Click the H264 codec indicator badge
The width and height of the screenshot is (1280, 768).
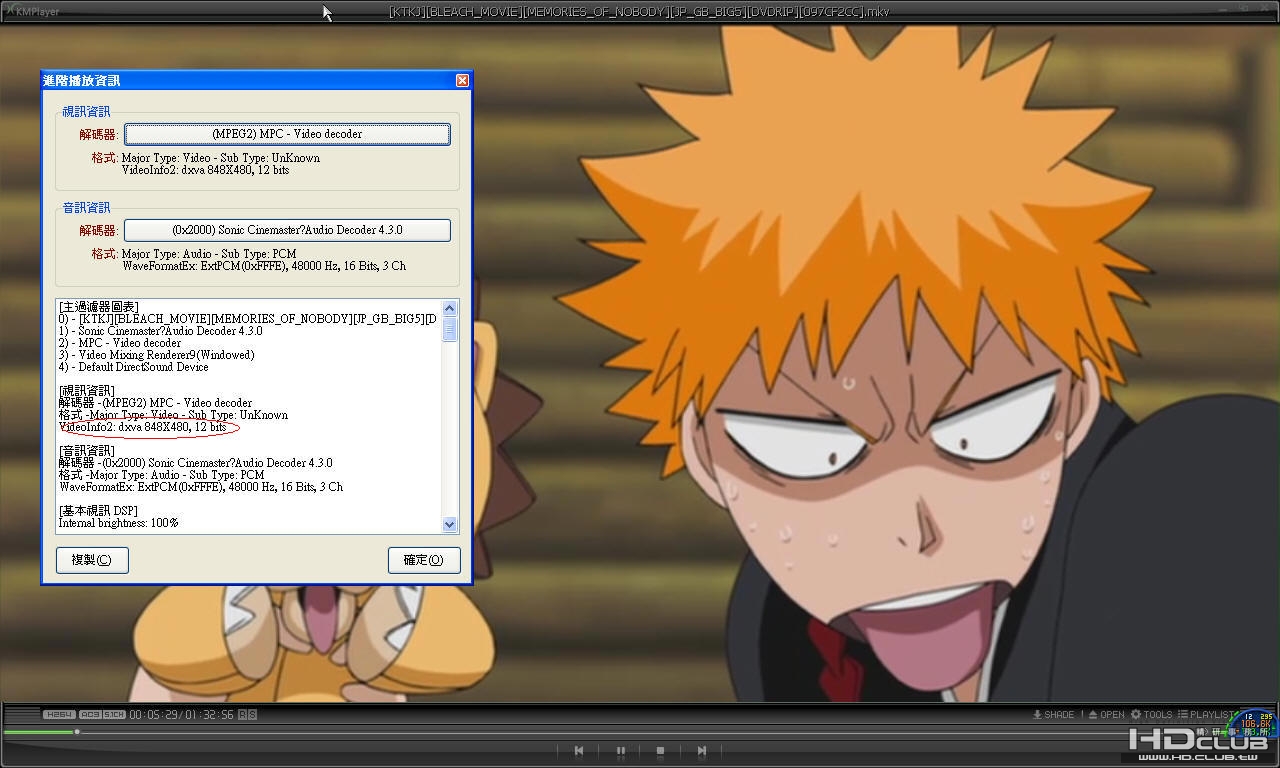click(x=59, y=714)
